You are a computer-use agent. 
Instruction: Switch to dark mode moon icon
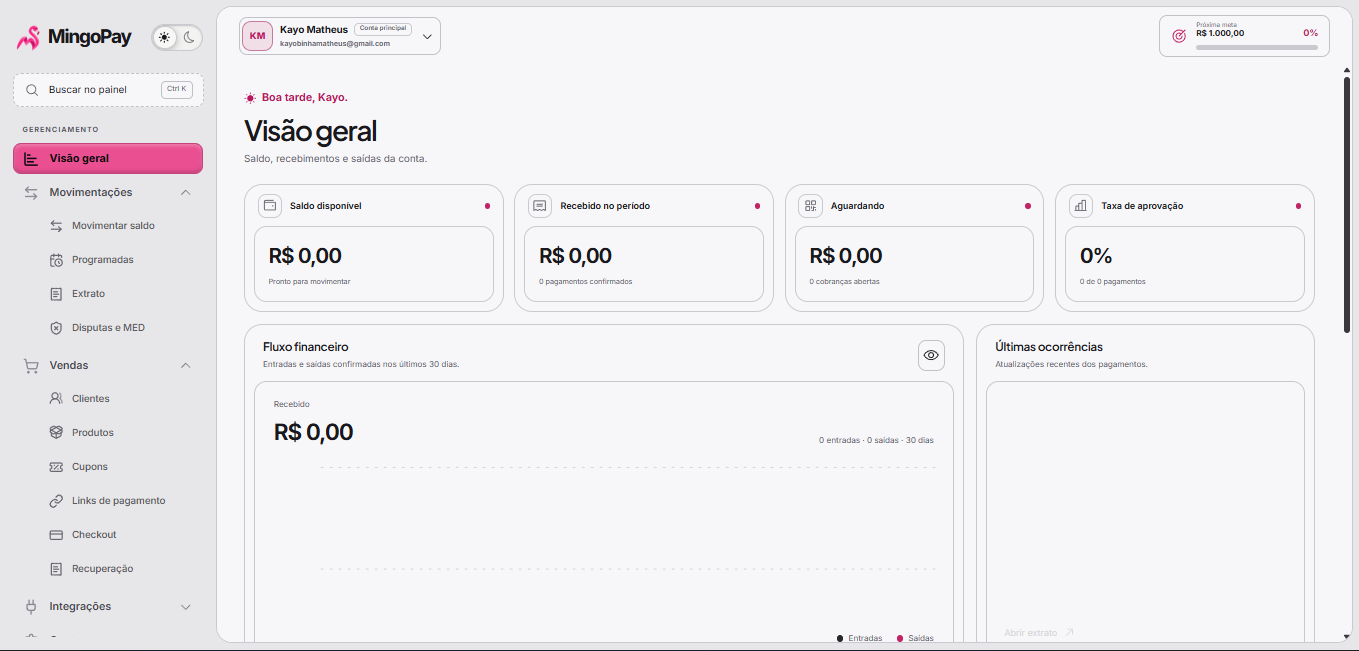click(x=188, y=37)
